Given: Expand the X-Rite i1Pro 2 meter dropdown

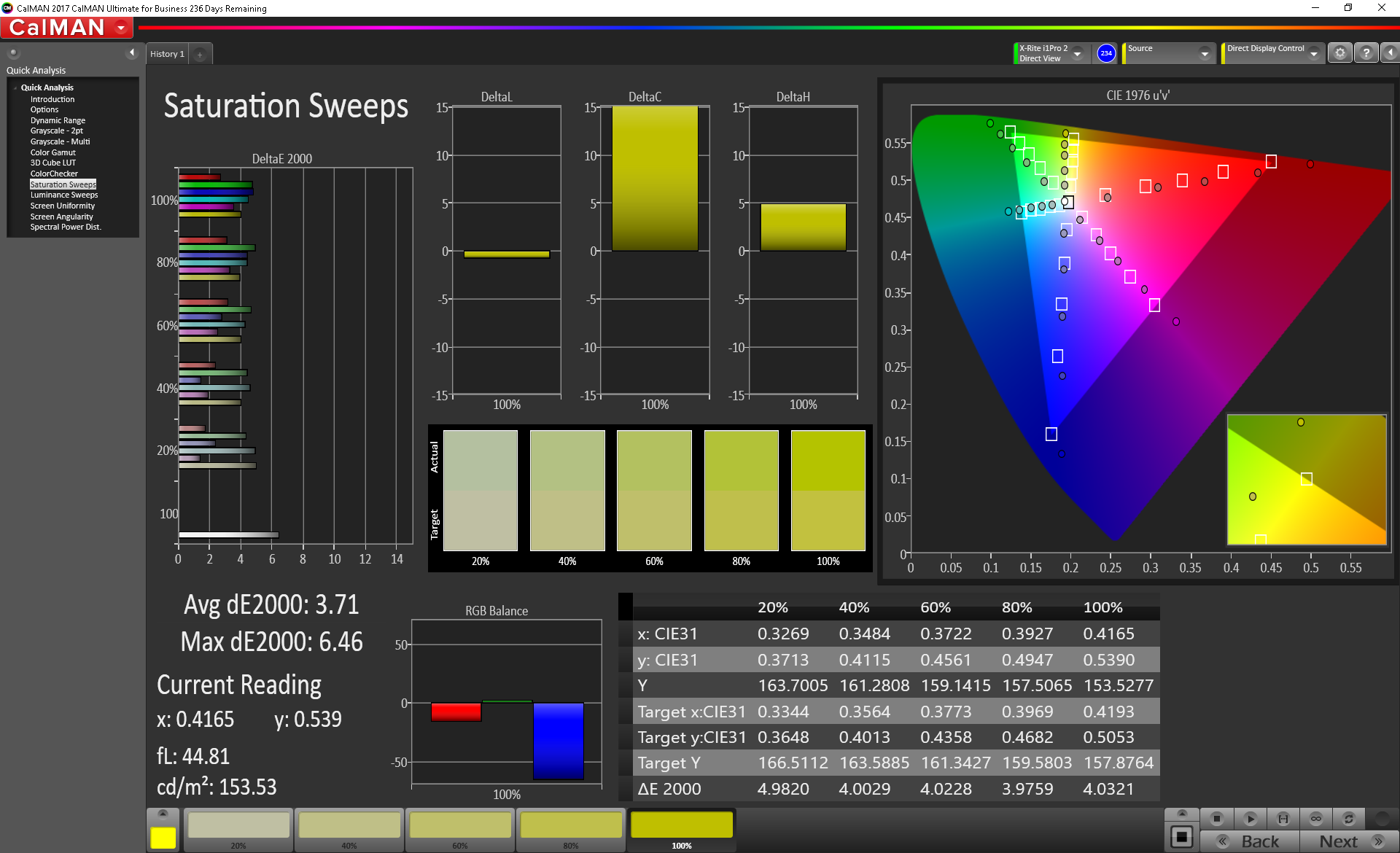Looking at the screenshot, I should point(1077,54).
